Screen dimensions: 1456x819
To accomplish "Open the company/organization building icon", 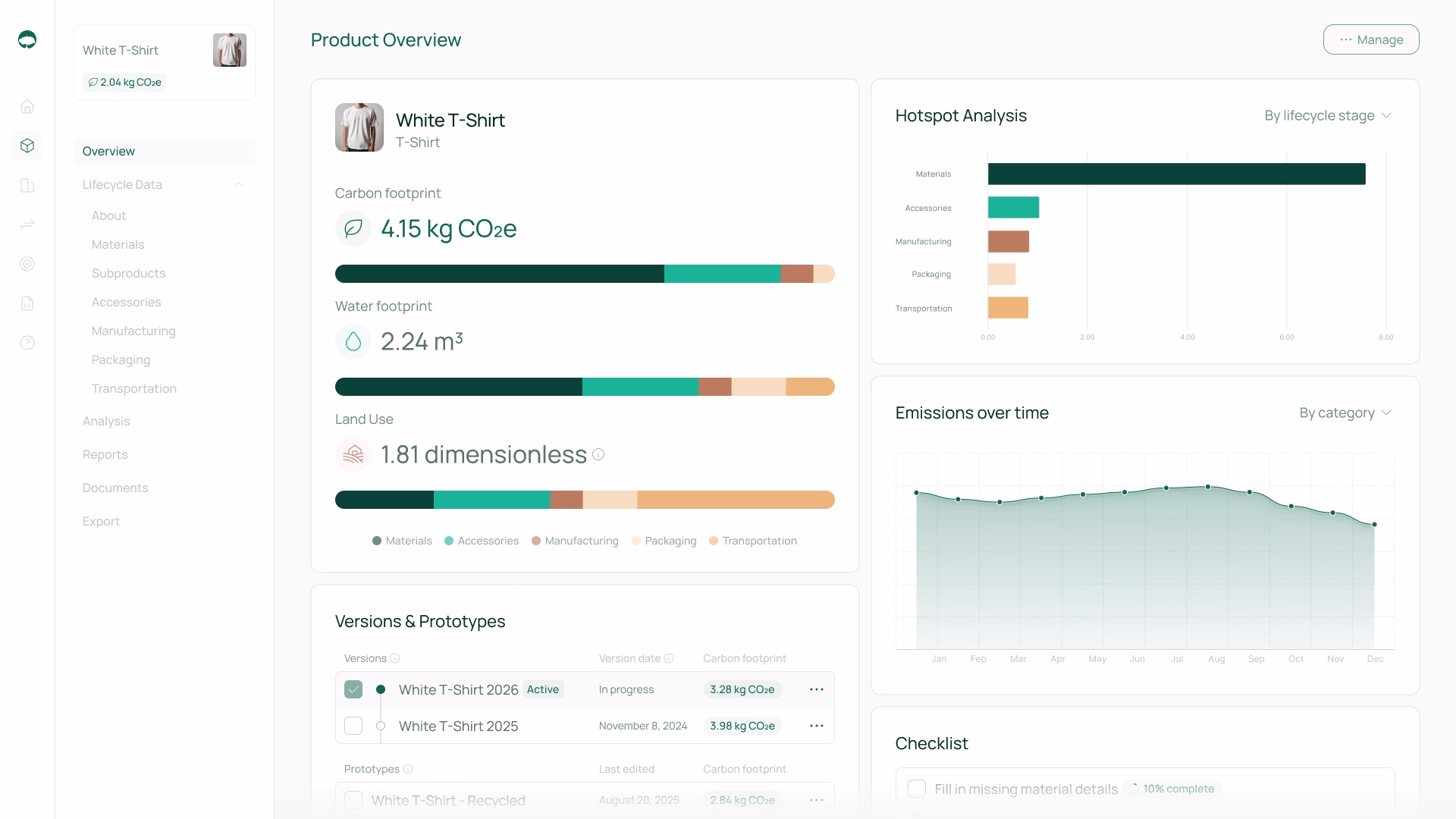I will coord(27,185).
